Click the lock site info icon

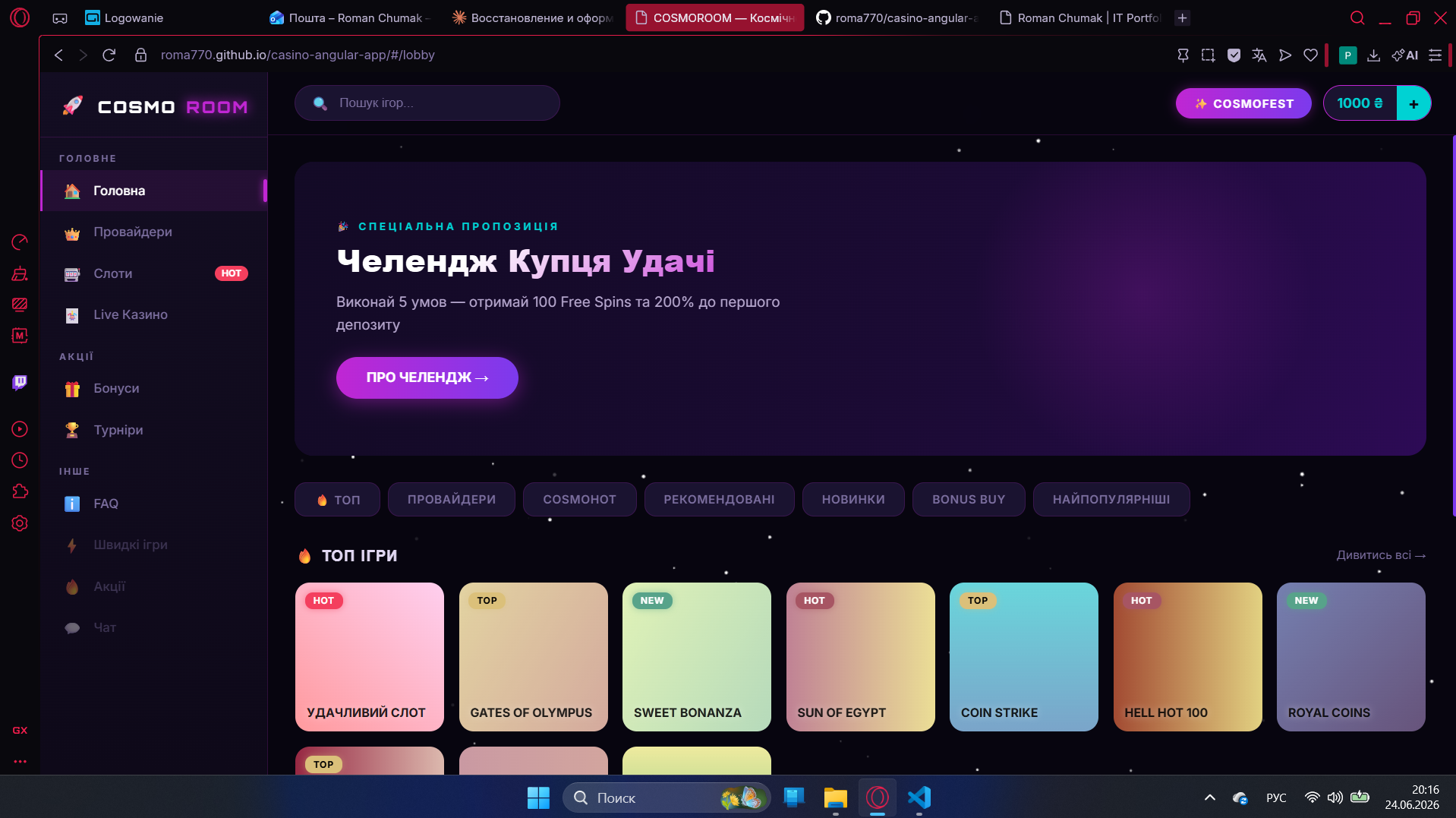[x=140, y=55]
